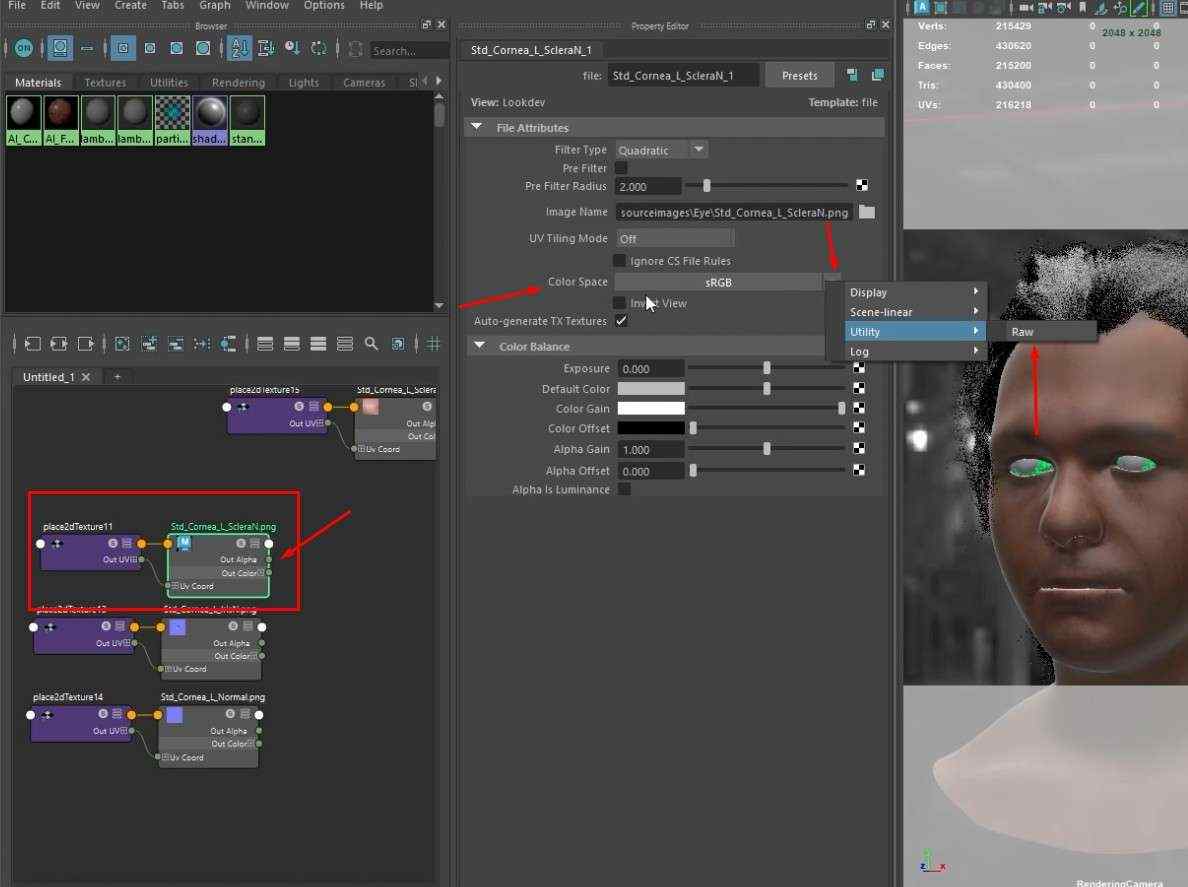Image resolution: width=1188 pixels, height=887 pixels.
Task: Toggle Pre Filter checkbox
Action: click(621, 167)
